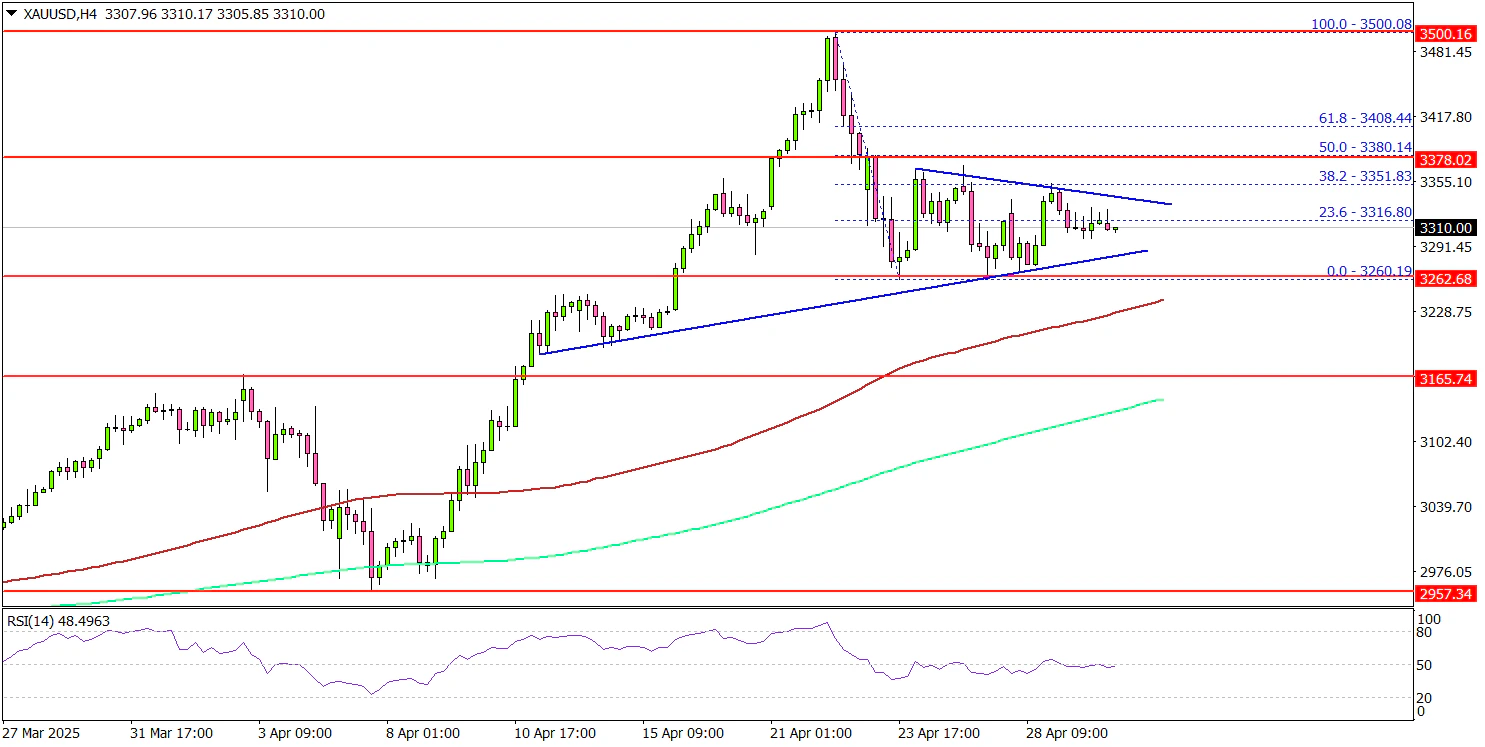The image size is (1485, 747).
Task: Select the 38.2 - 3351.83 Fibonacci level
Action: (x=1365, y=175)
